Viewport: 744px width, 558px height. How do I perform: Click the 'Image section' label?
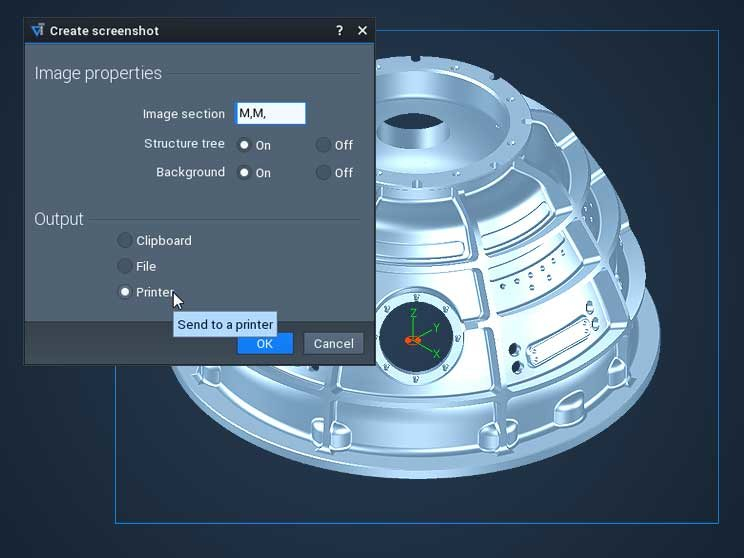coord(184,114)
